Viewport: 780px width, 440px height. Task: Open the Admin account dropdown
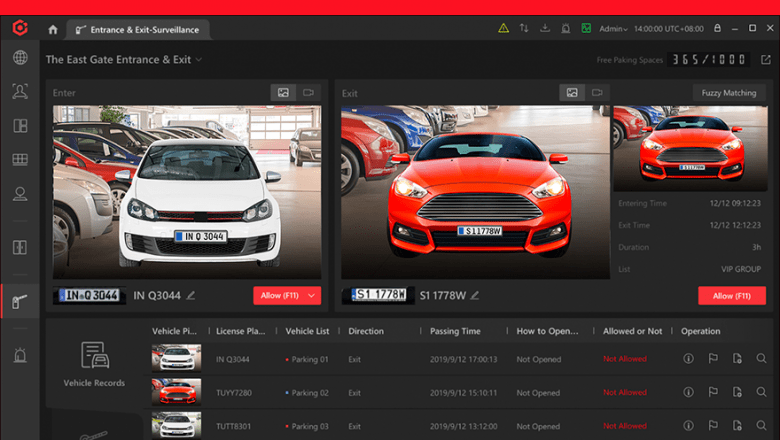coord(613,29)
